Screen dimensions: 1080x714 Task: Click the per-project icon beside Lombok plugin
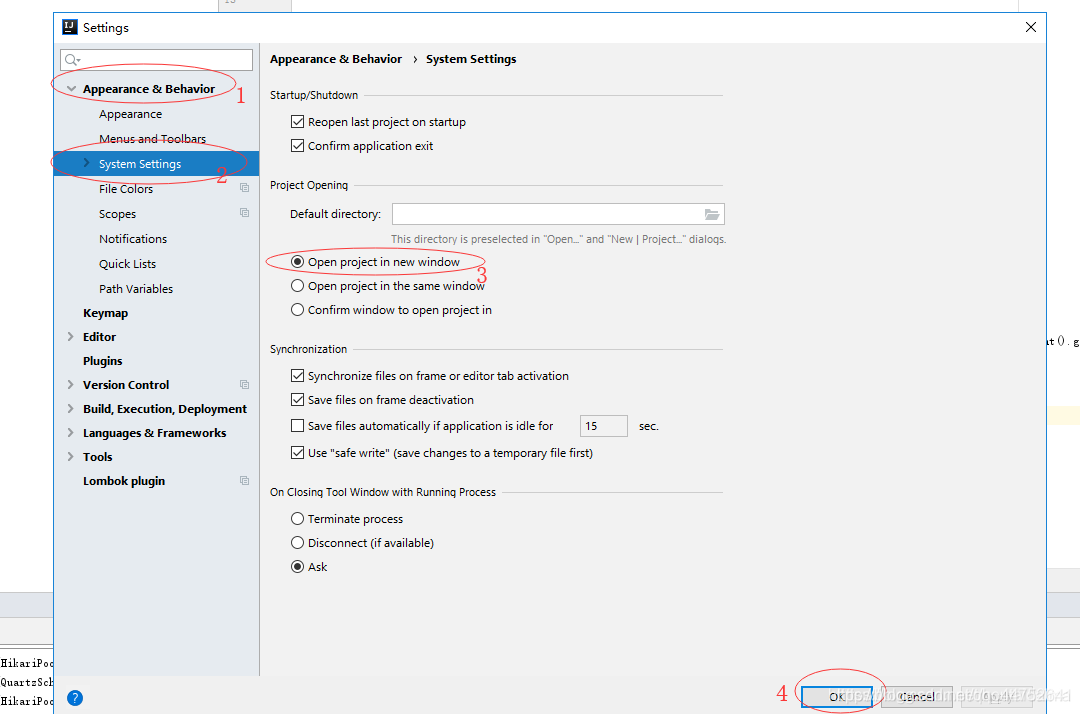(245, 481)
